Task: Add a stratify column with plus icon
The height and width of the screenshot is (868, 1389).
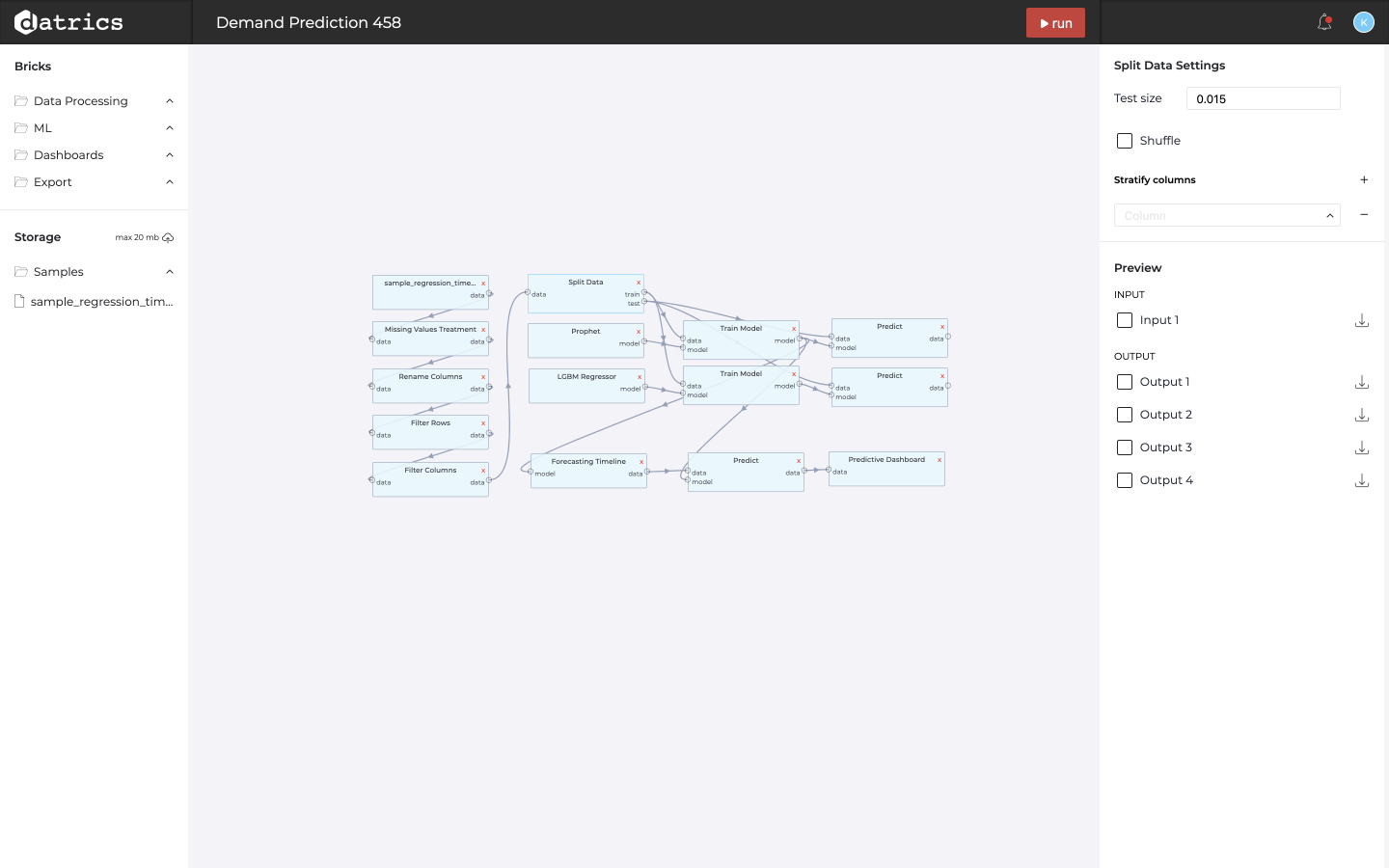Action: coord(1364,179)
